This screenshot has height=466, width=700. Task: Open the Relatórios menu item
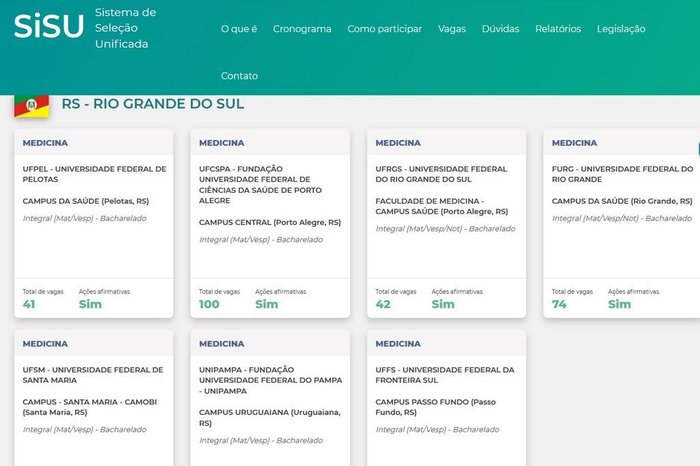click(x=558, y=29)
